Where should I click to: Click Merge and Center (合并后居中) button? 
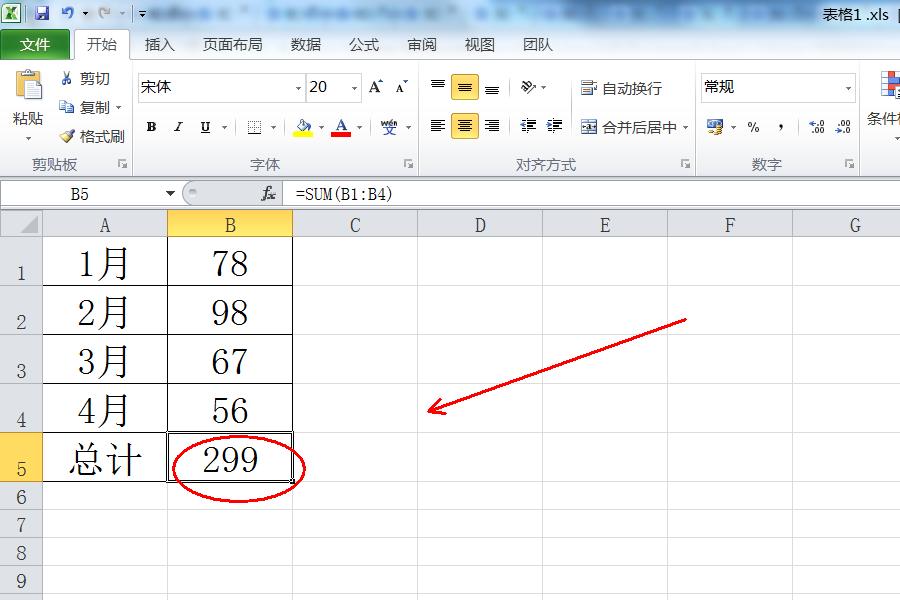[628, 127]
